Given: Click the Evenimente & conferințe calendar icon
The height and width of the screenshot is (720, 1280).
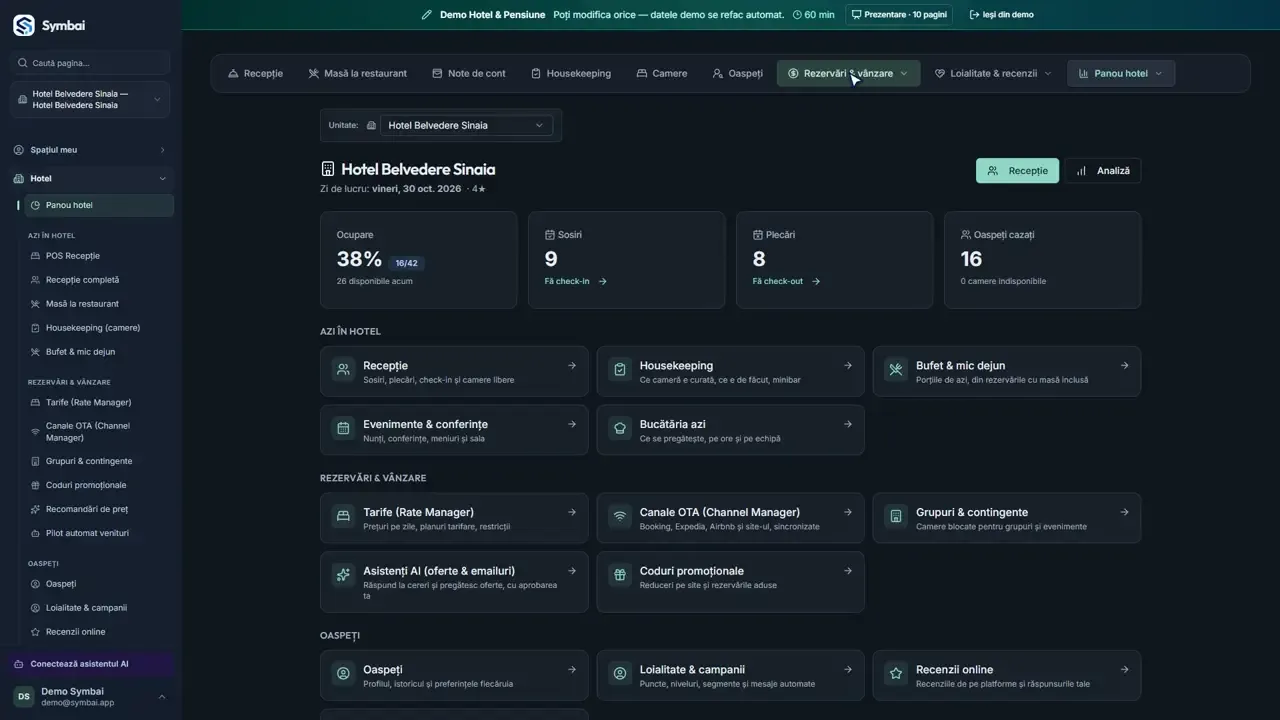Looking at the screenshot, I should (343, 429).
